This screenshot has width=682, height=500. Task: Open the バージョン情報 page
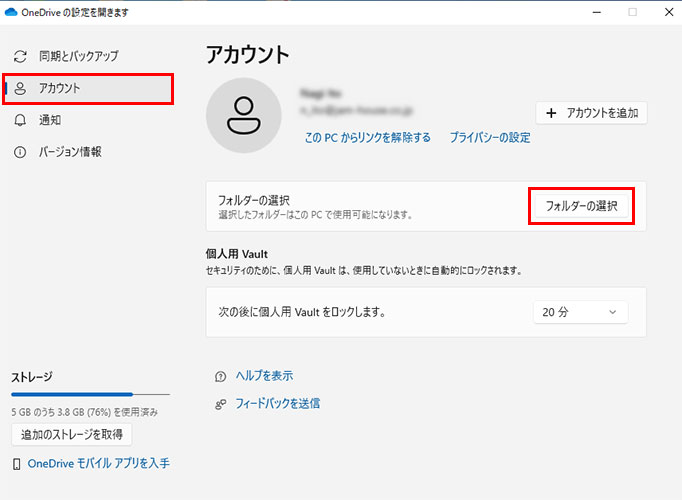click(70, 152)
